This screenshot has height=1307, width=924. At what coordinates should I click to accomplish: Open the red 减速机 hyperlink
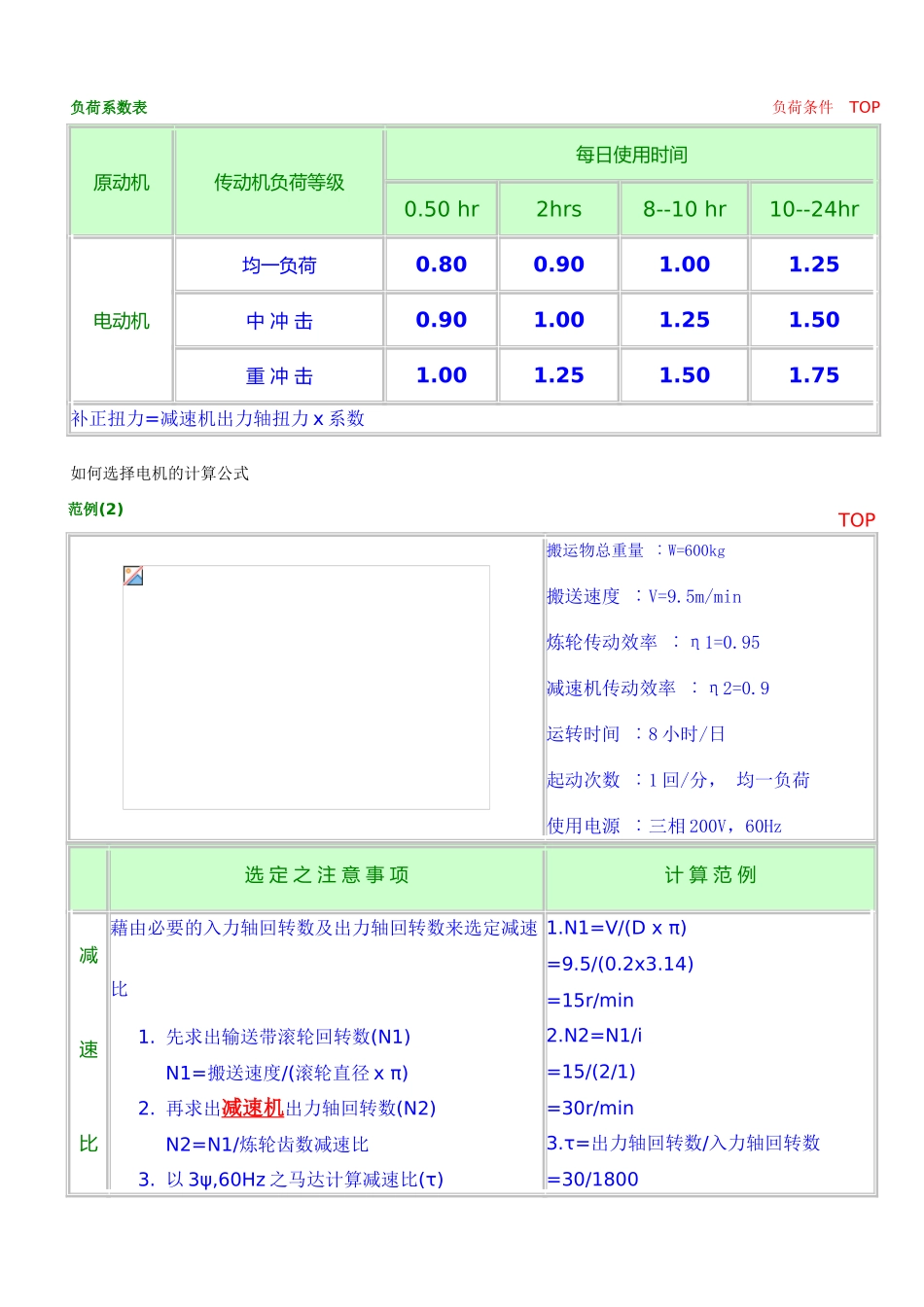coord(253,1108)
